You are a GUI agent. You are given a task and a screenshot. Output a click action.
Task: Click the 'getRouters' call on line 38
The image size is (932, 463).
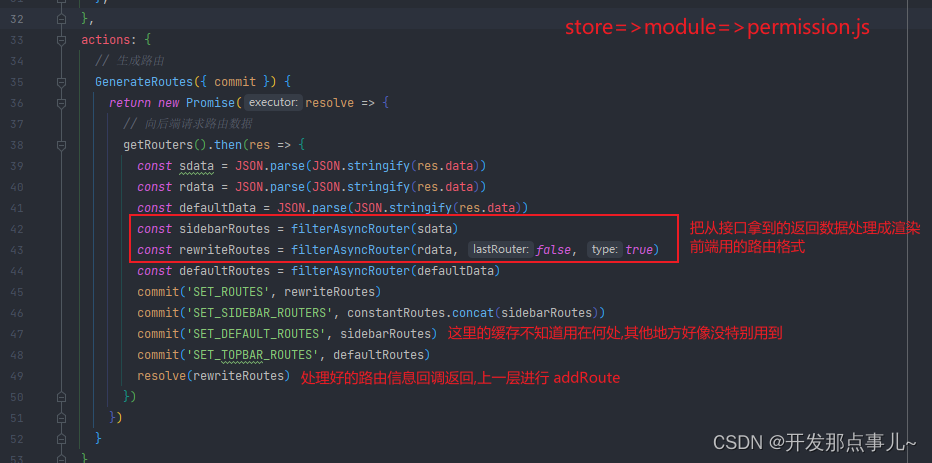158,145
